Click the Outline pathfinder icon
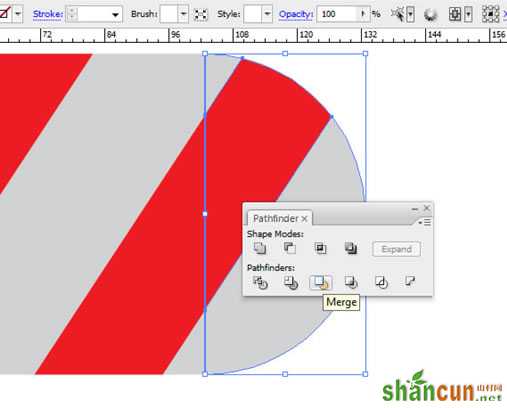 381,282
